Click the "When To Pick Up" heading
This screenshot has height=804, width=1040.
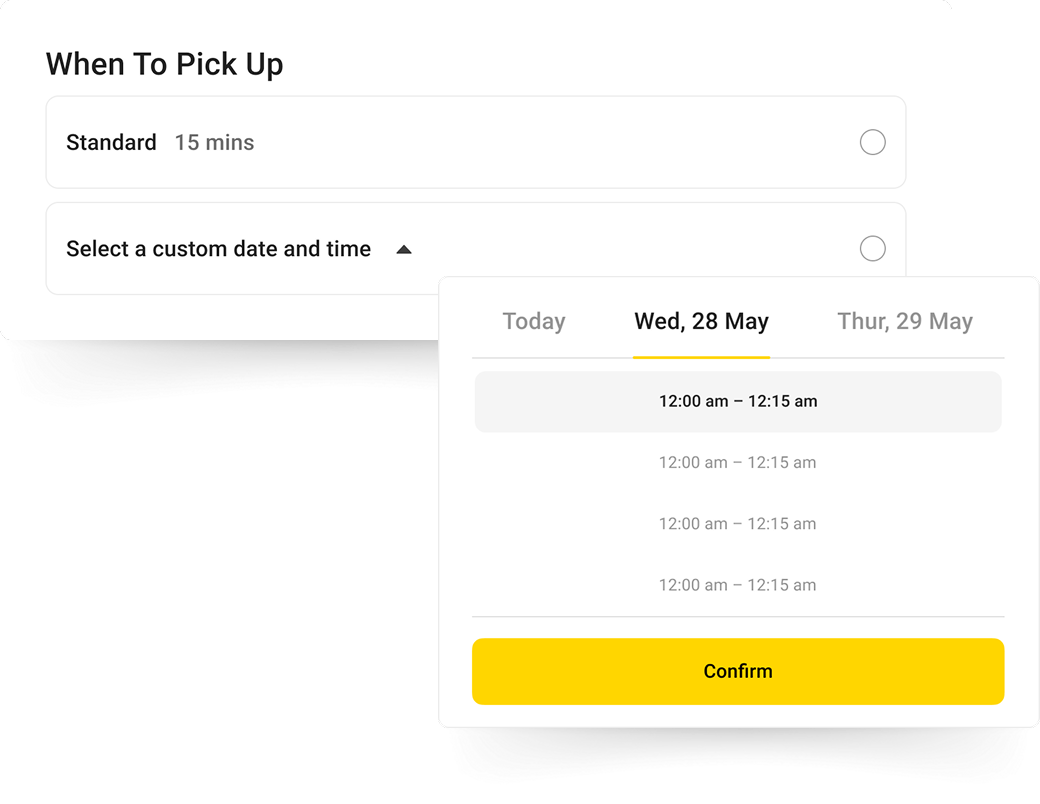pyautogui.click(x=165, y=65)
